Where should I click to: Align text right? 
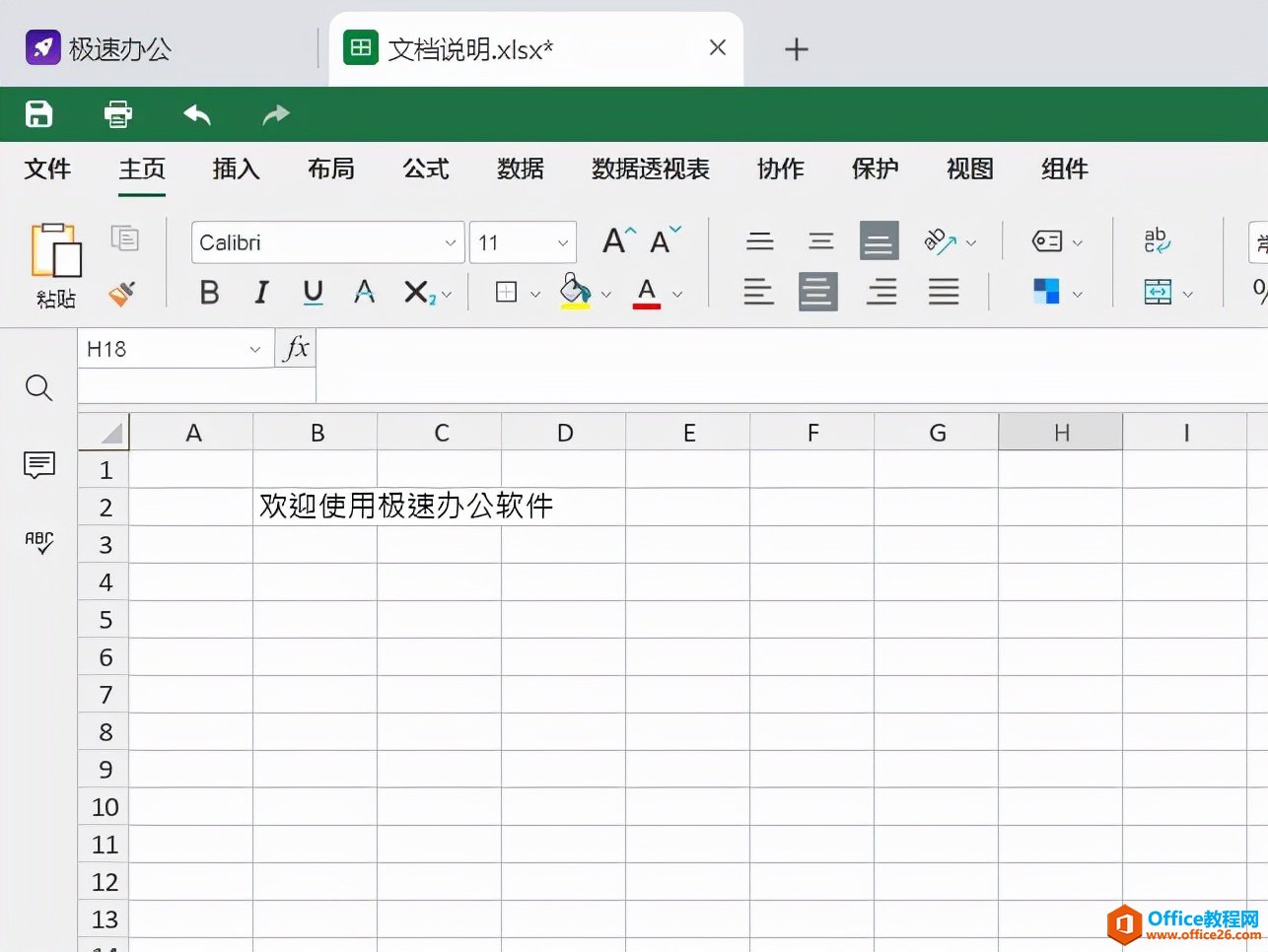tap(881, 292)
